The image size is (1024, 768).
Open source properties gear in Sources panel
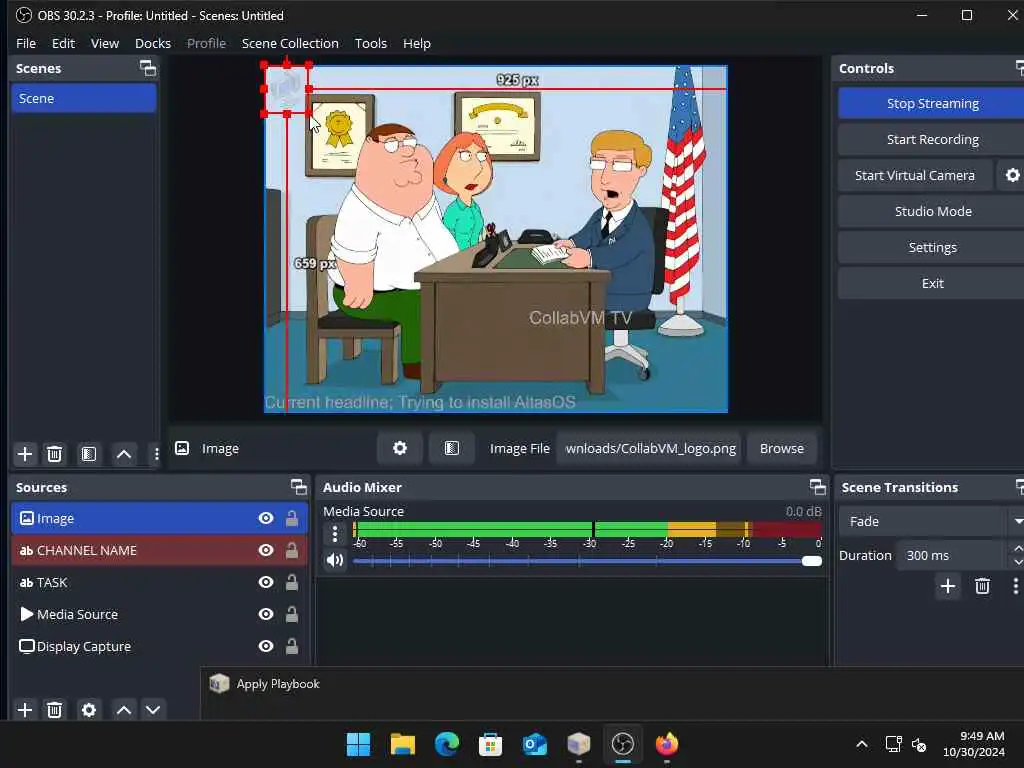[x=89, y=710]
